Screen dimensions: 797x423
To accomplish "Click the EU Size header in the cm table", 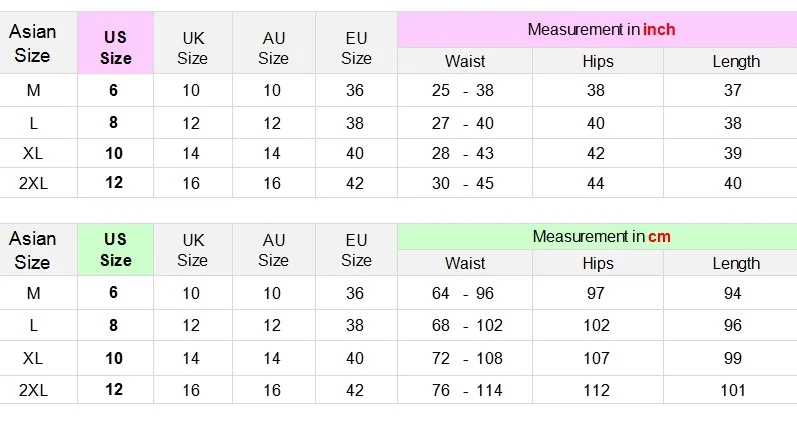I will (356, 250).
